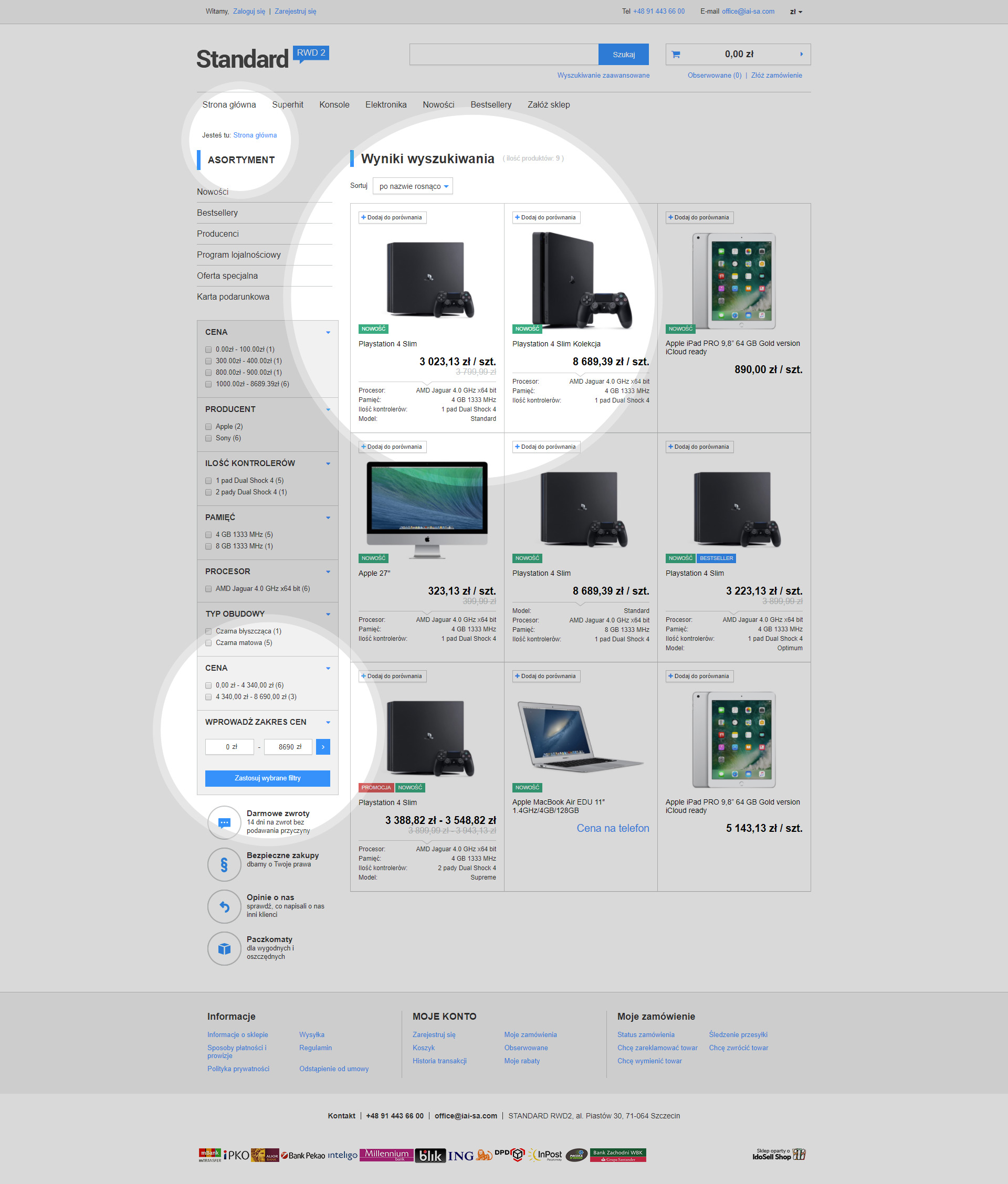Screen dimensions: 1008x1184
Task: Click NOWOŚĆ badge on Apple 27"
Action: tap(373, 558)
